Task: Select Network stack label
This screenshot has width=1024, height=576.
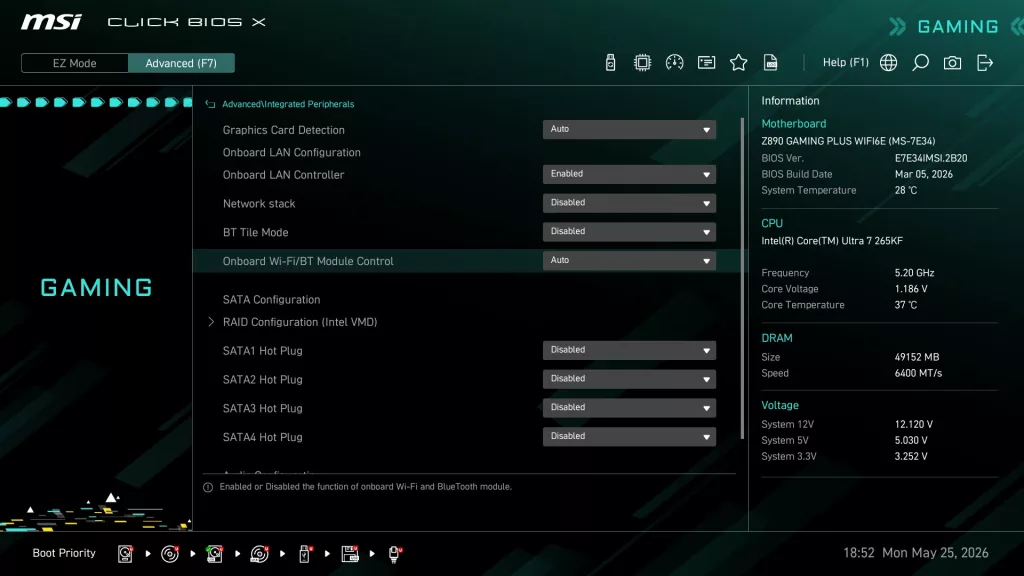Action: tap(259, 204)
